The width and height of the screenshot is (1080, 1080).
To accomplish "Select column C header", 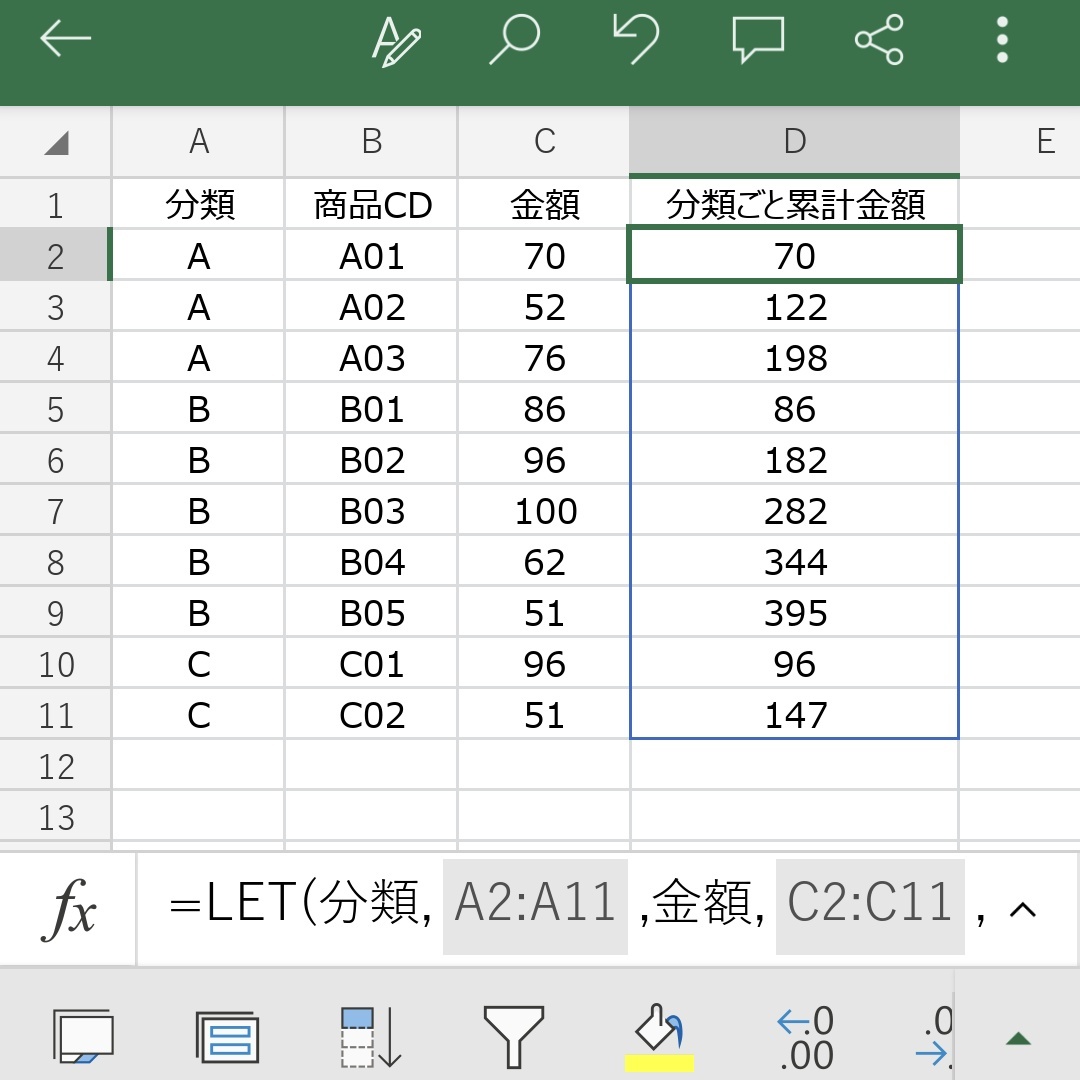I will click(x=544, y=141).
